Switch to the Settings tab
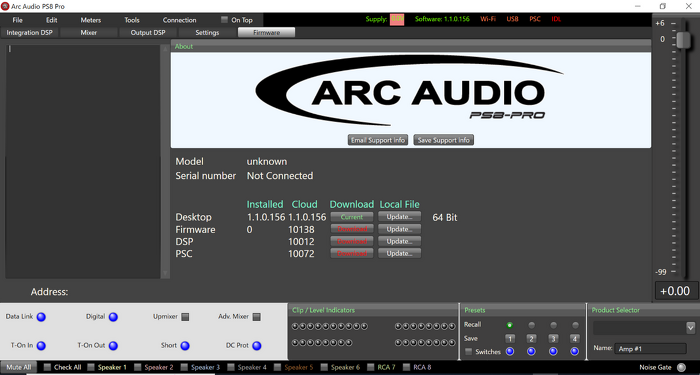Image resolution: width=700 pixels, height=375 pixels. point(207,33)
